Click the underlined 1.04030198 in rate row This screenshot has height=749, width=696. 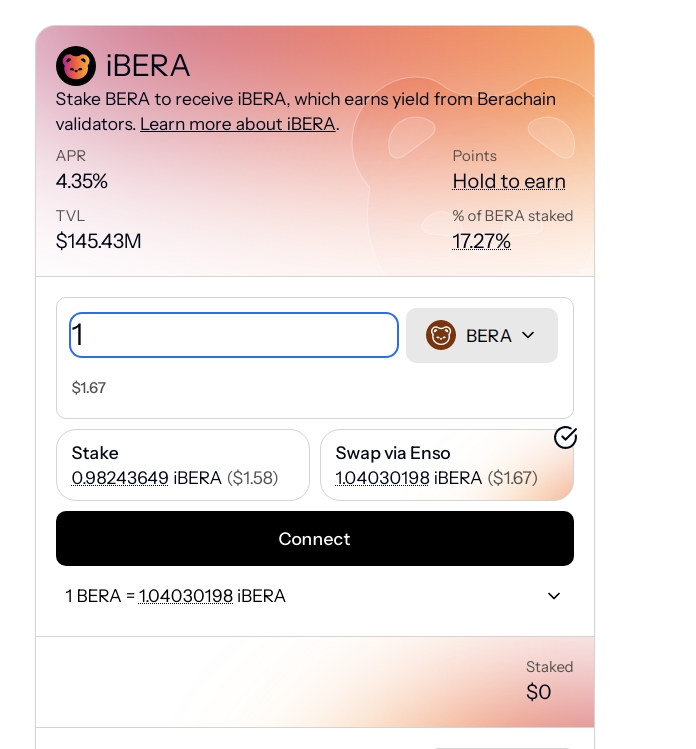tap(186, 596)
